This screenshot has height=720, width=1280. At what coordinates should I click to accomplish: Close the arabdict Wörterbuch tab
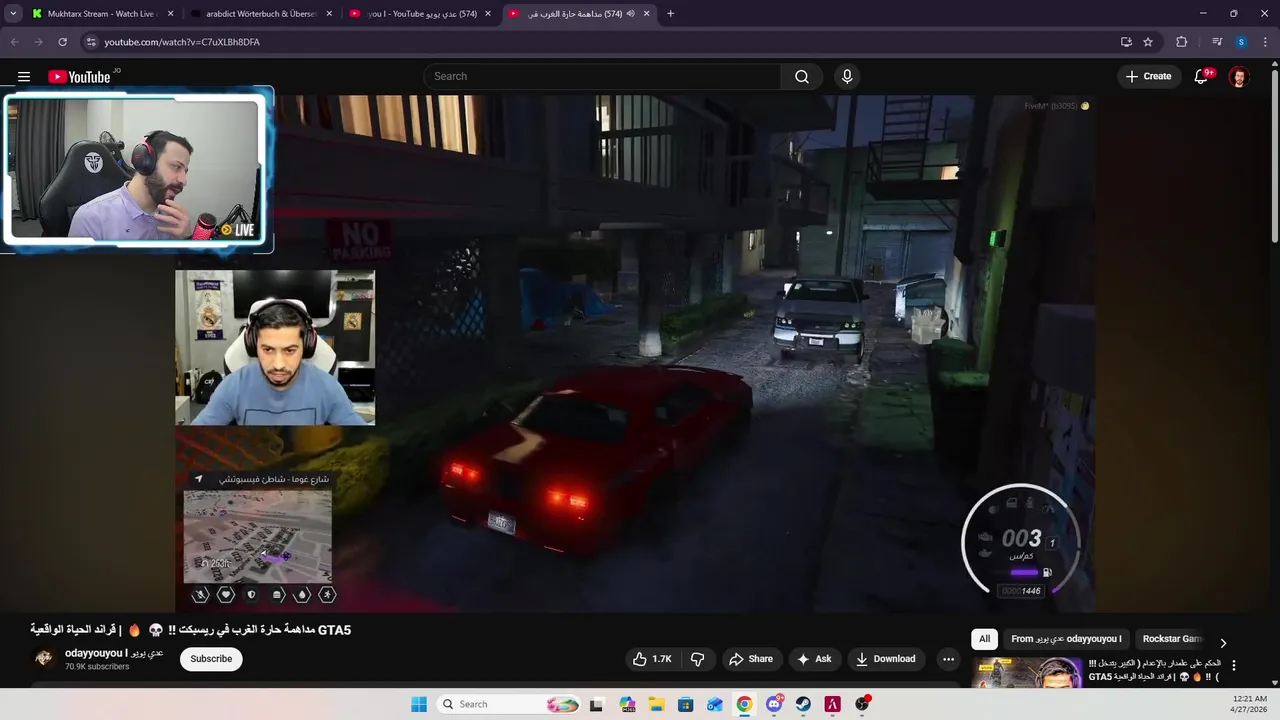pos(328,14)
